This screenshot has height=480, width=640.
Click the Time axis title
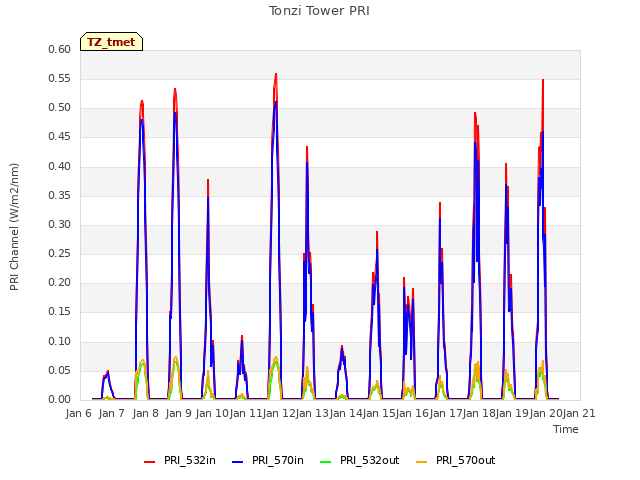(x=566, y=429)
